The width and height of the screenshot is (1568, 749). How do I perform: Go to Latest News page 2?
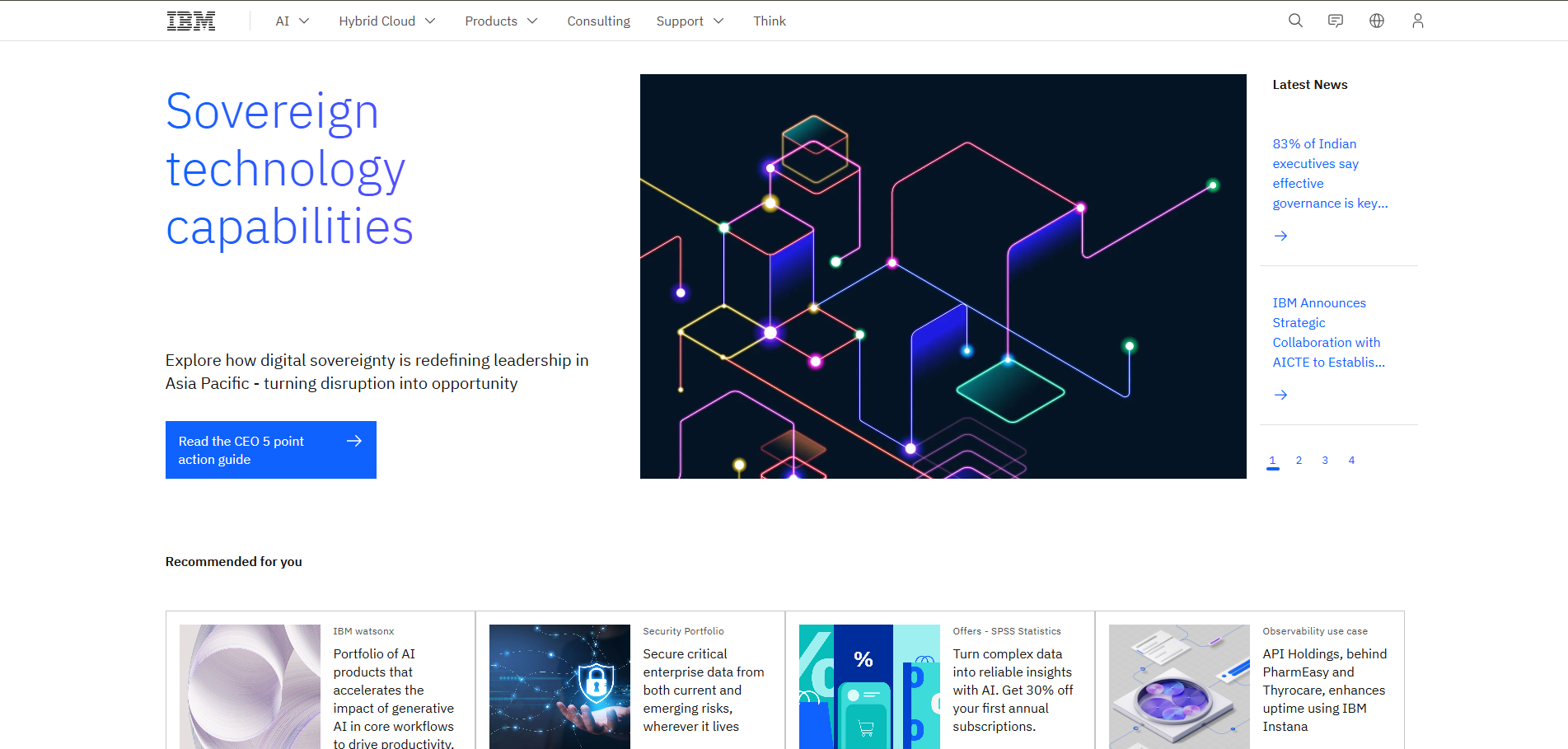click(x=1299, y=461)
